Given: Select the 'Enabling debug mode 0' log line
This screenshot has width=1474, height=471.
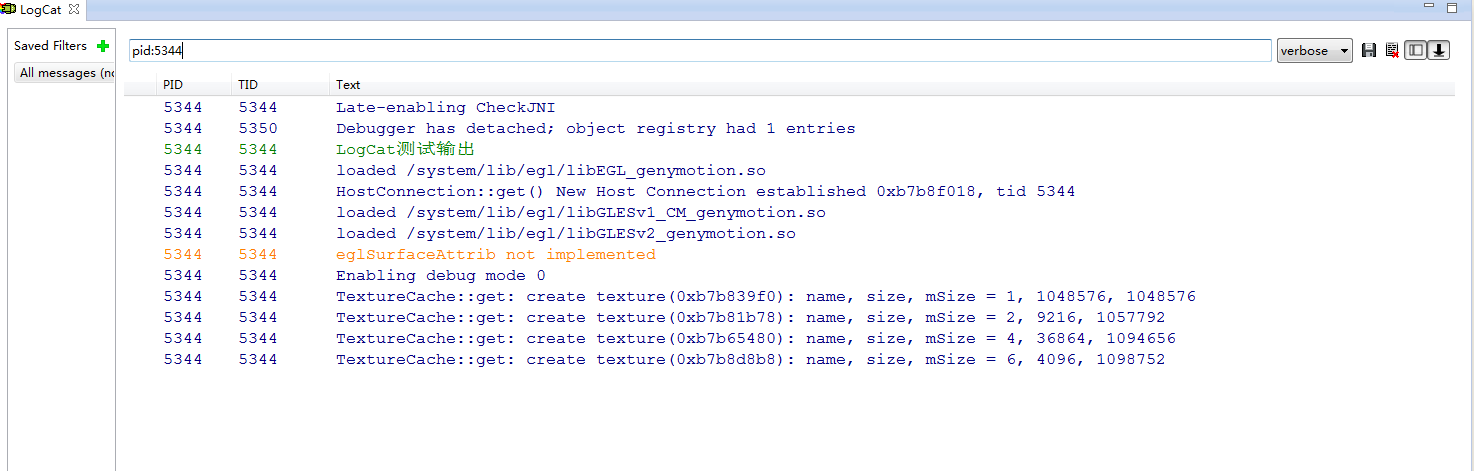Looking at the screenshot, I should (789, 276).
